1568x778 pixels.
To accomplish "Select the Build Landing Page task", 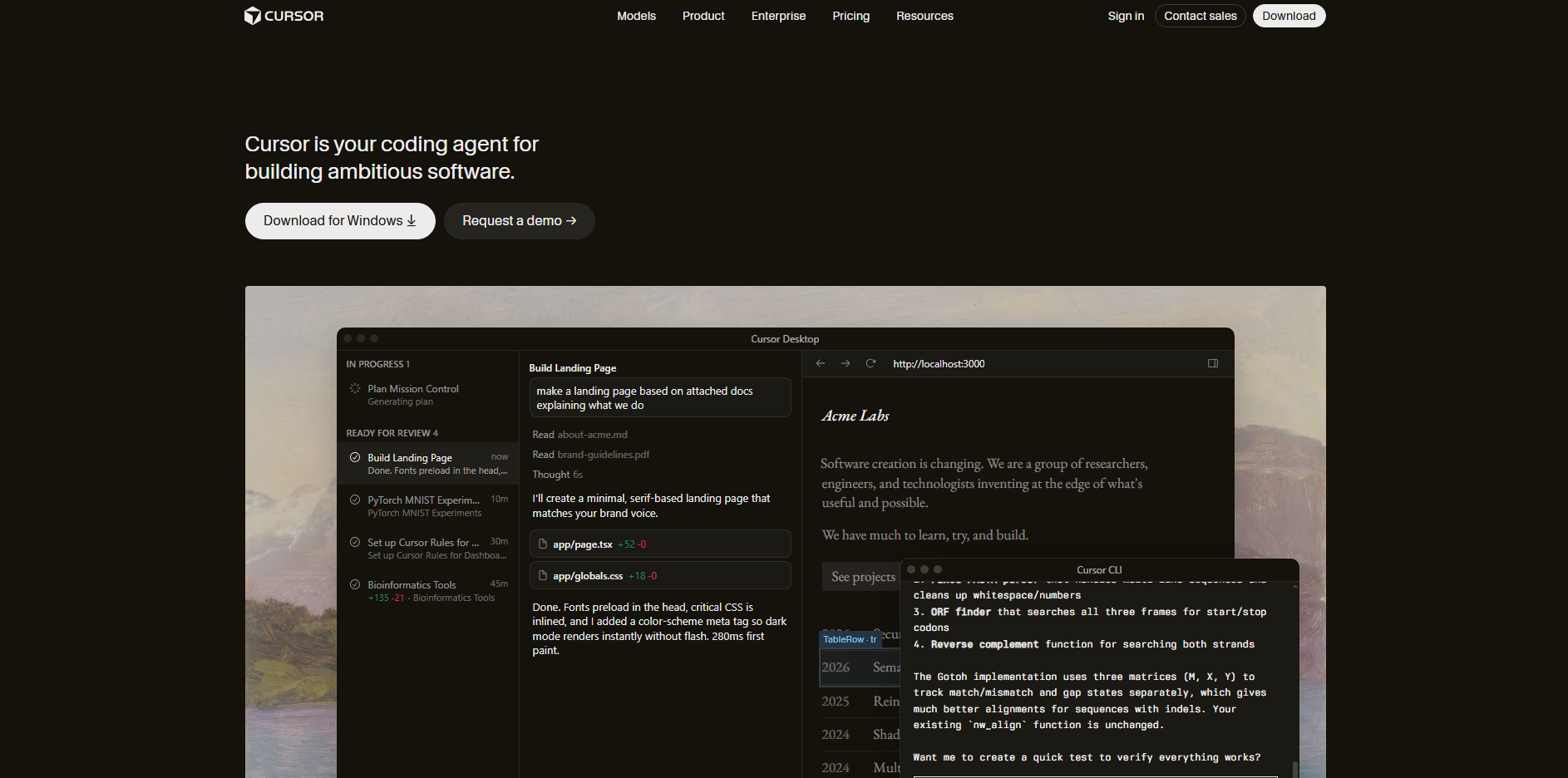I will (x=428, y=464).
